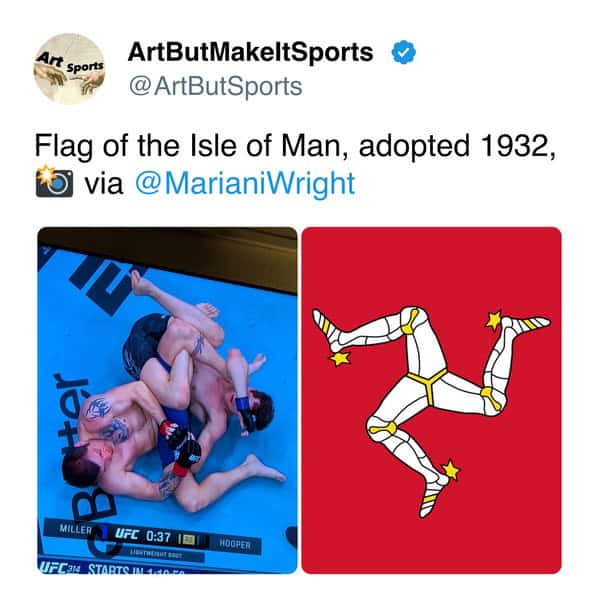
Task: Click the yellow star spur near top-right foot
Action: [495, 321]
